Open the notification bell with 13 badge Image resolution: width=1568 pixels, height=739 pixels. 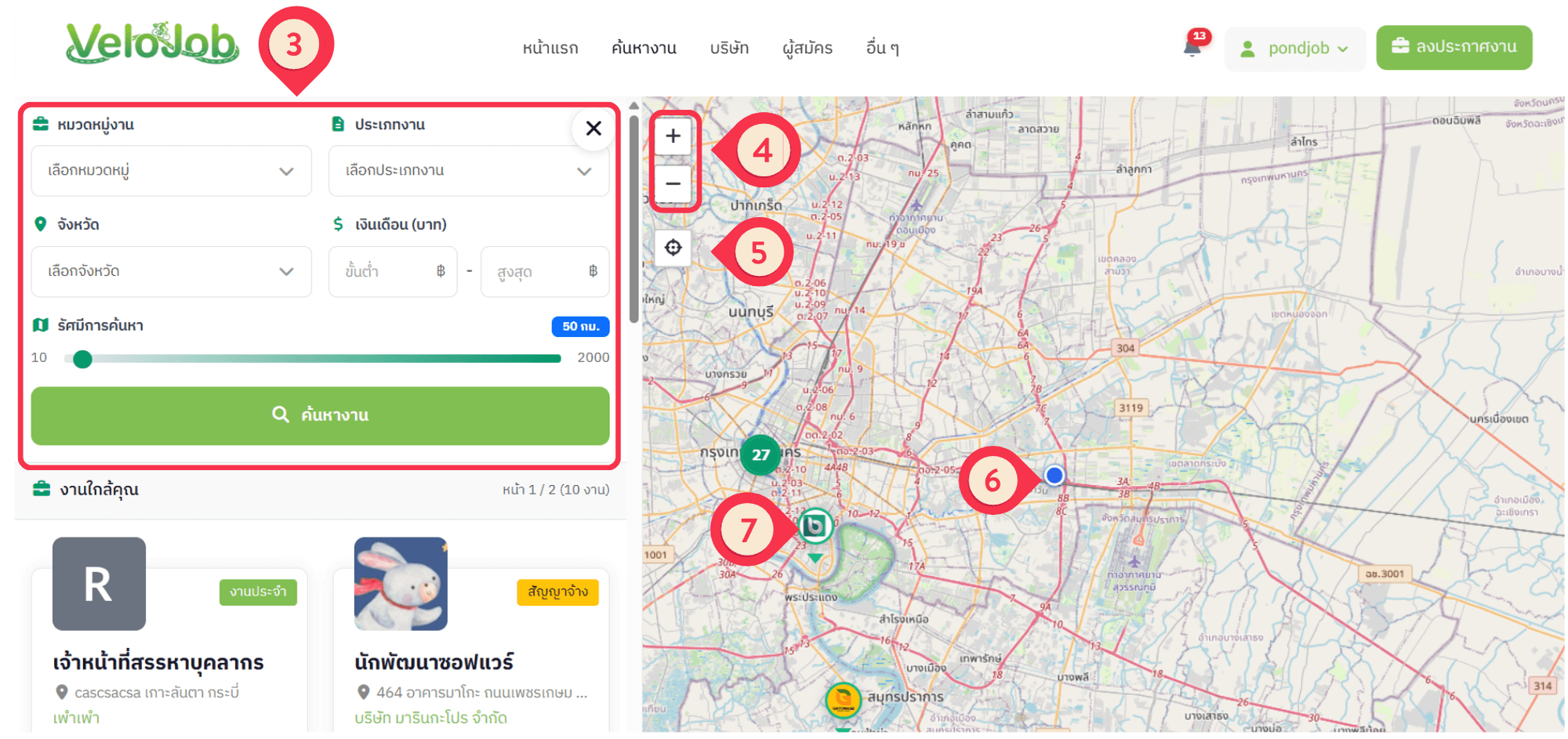click(x=1192, y=47)
